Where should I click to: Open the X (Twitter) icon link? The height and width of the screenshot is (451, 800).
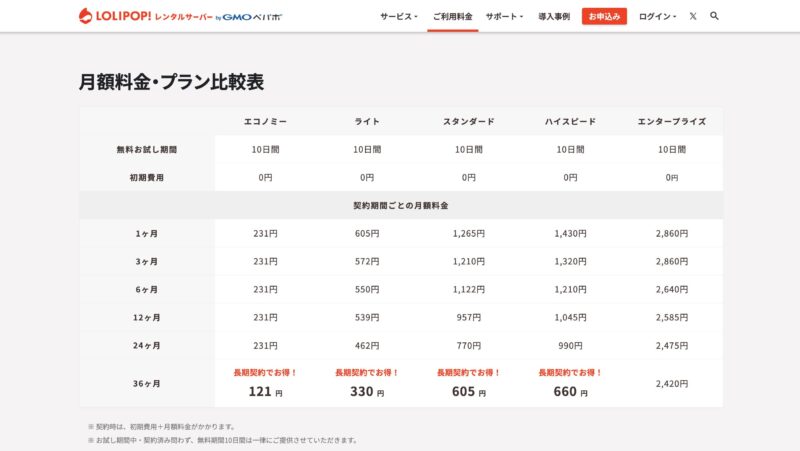[693, 16]
